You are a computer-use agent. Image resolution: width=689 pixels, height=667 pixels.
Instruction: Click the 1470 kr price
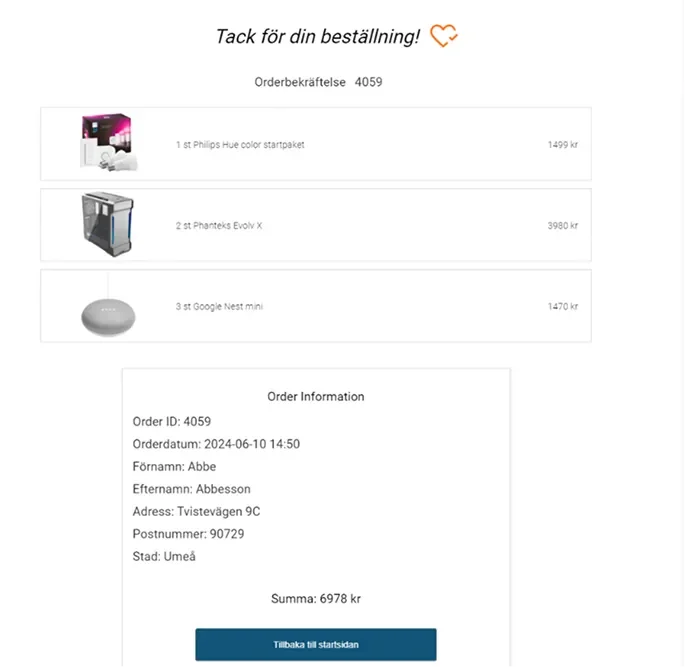tap(562, 307)
